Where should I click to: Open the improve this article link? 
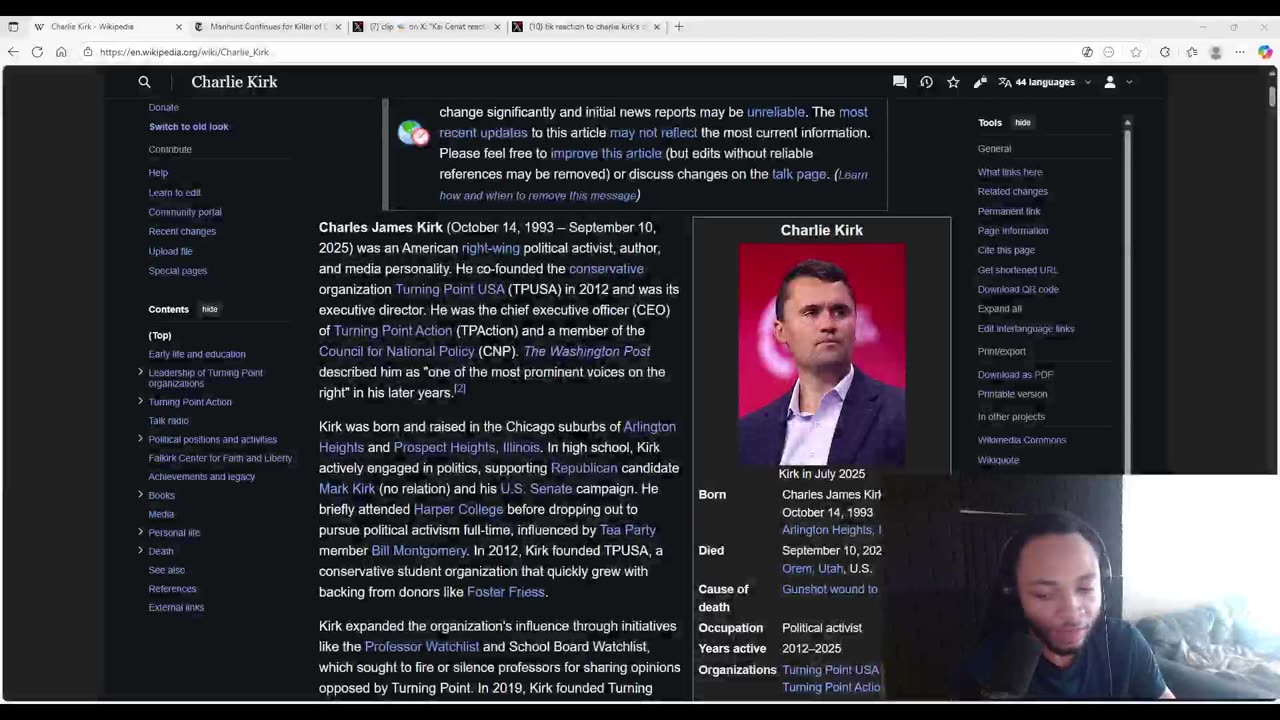coord(606,153)
